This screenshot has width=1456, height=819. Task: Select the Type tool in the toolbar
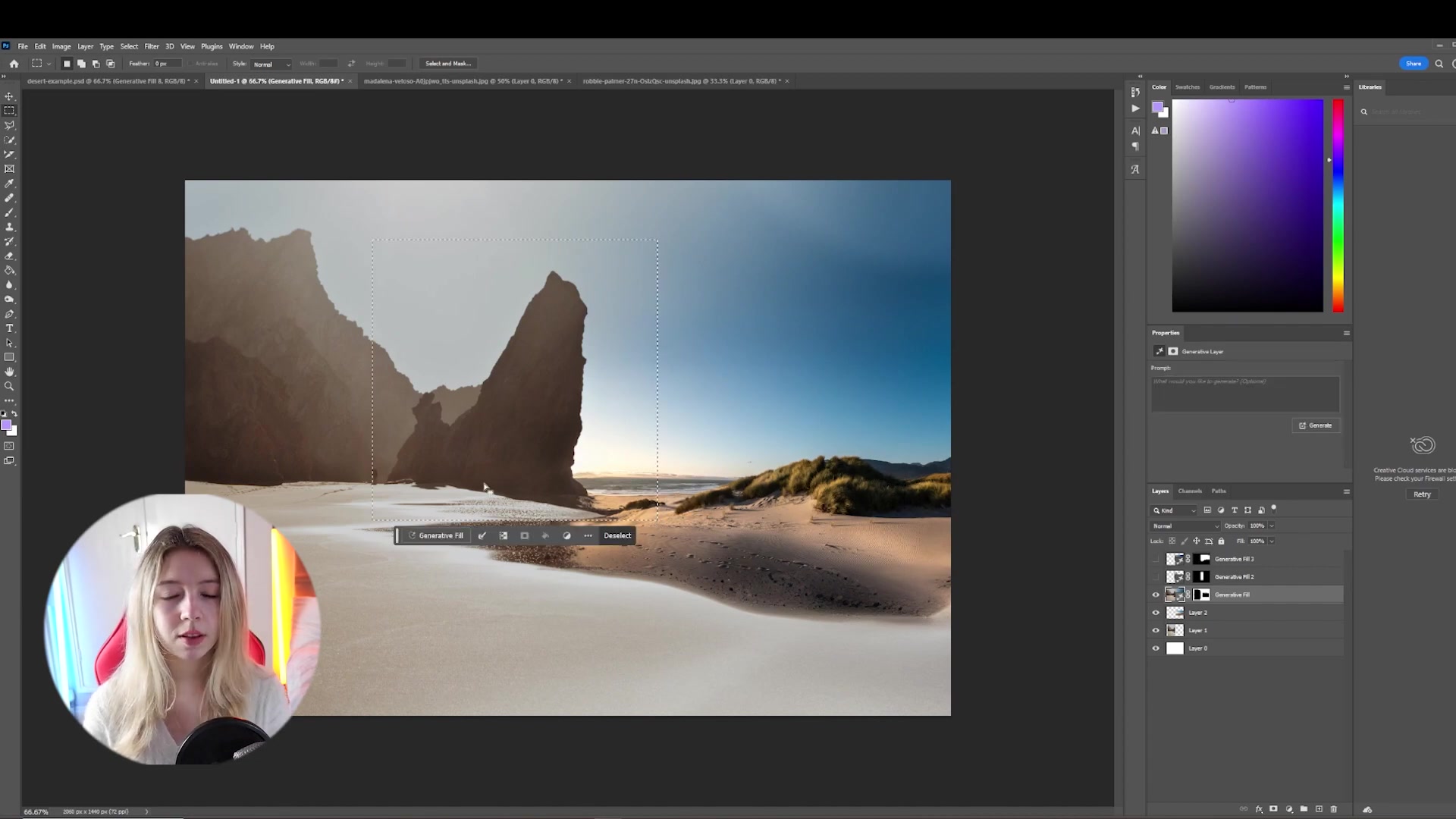point(10,328)
